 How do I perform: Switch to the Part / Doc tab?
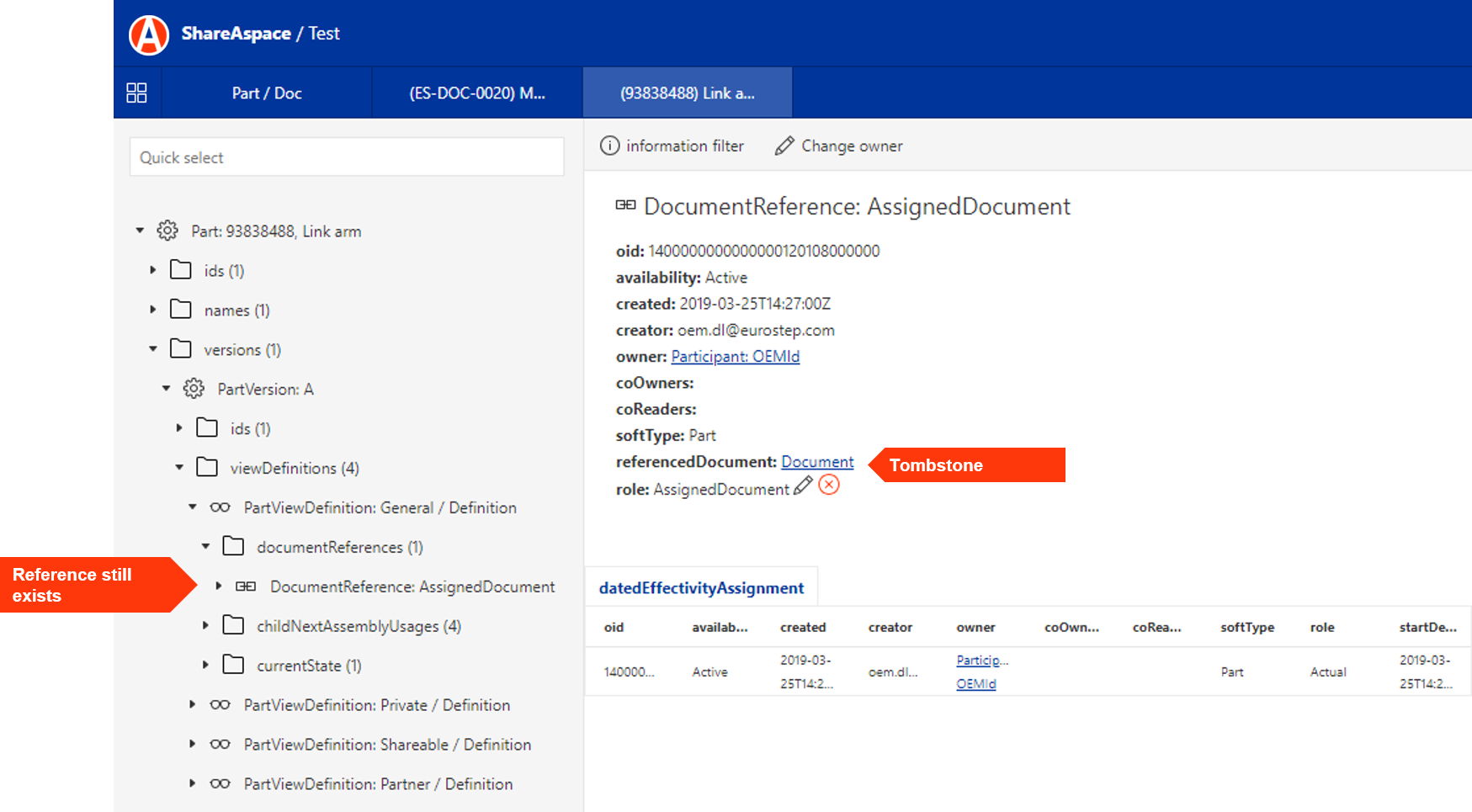click(267, 93)
